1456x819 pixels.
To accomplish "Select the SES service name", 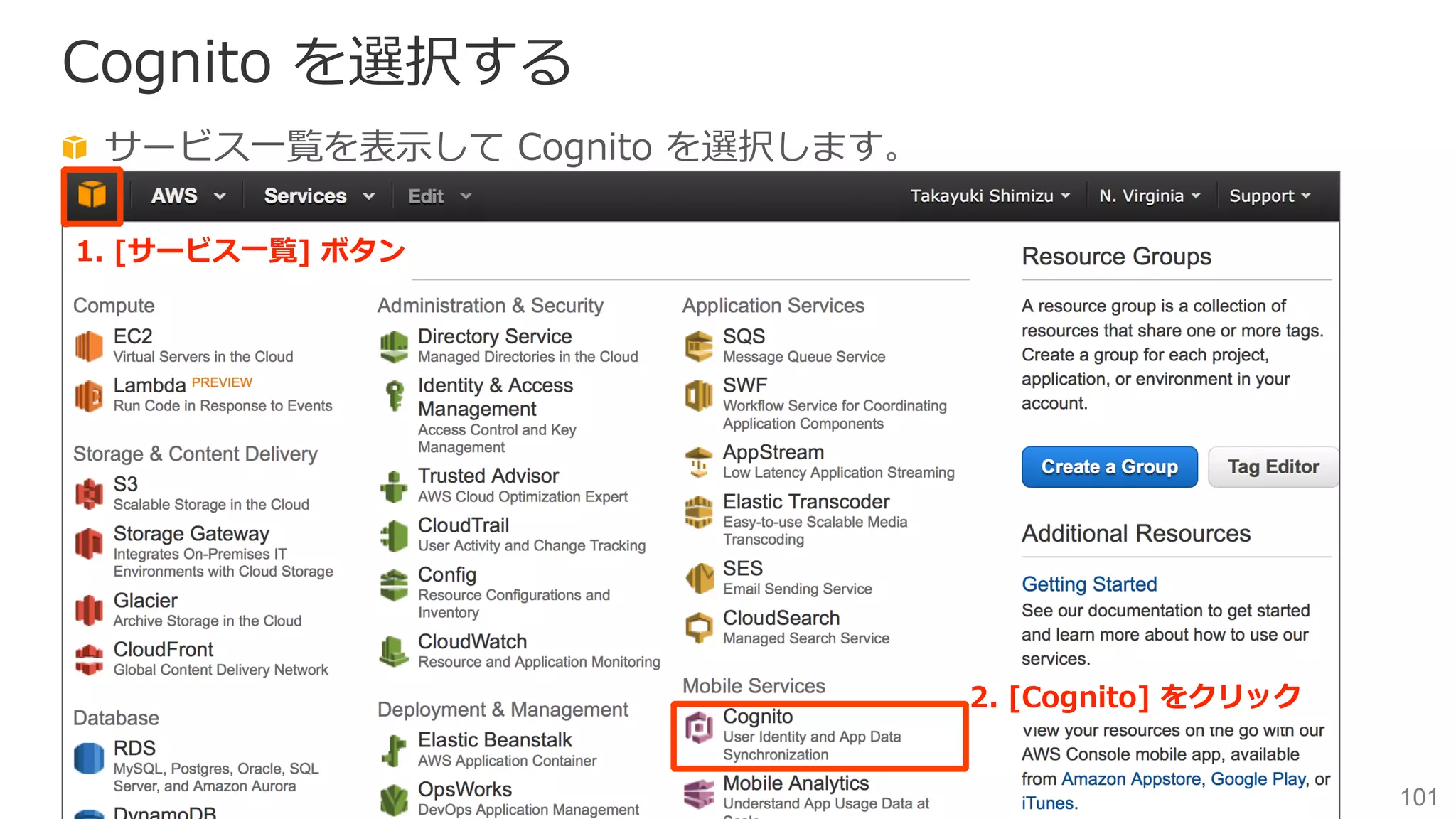I will coord(743,569).
